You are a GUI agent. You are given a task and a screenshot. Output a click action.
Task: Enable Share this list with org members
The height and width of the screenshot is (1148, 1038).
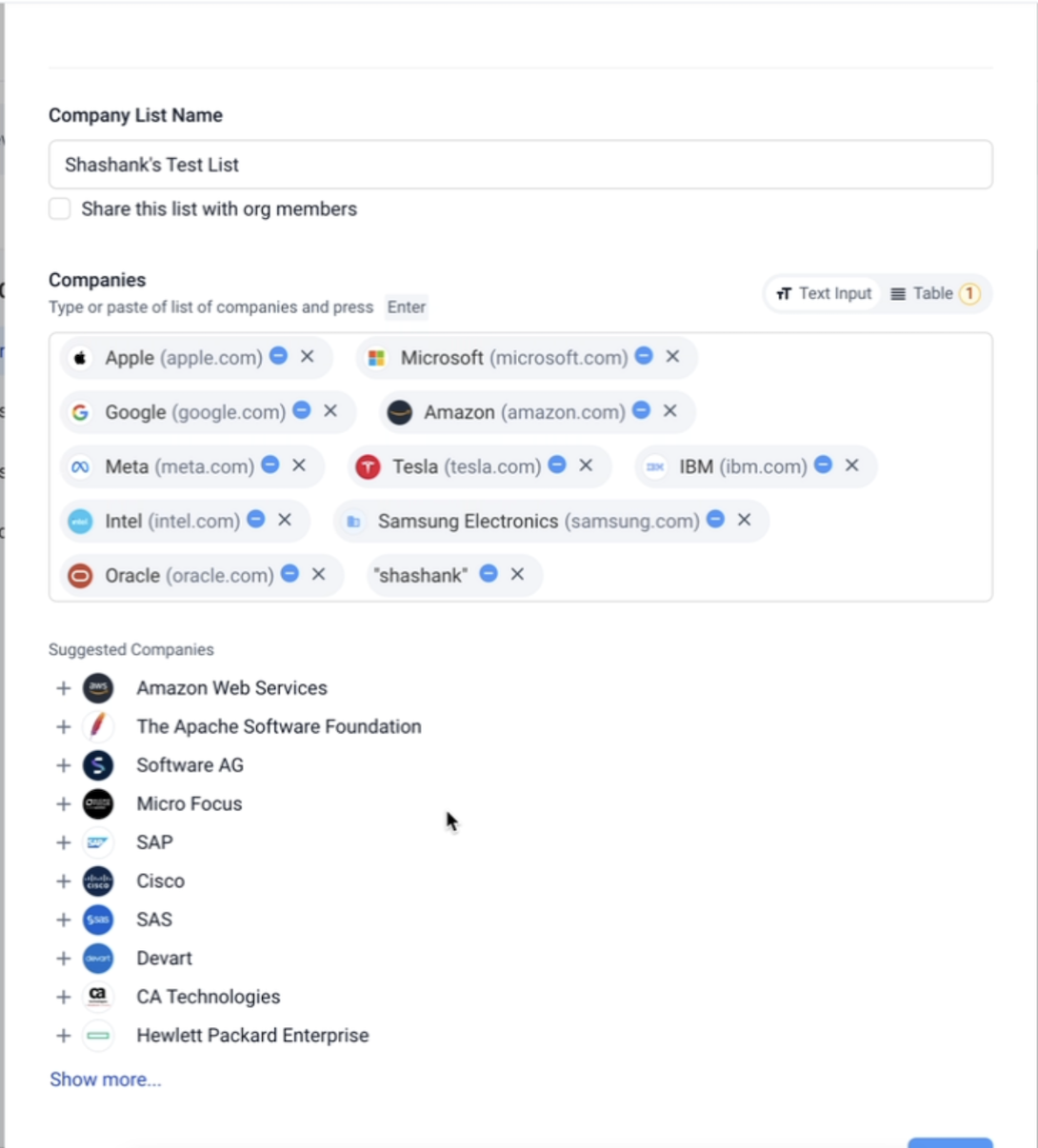pos(60,209)
